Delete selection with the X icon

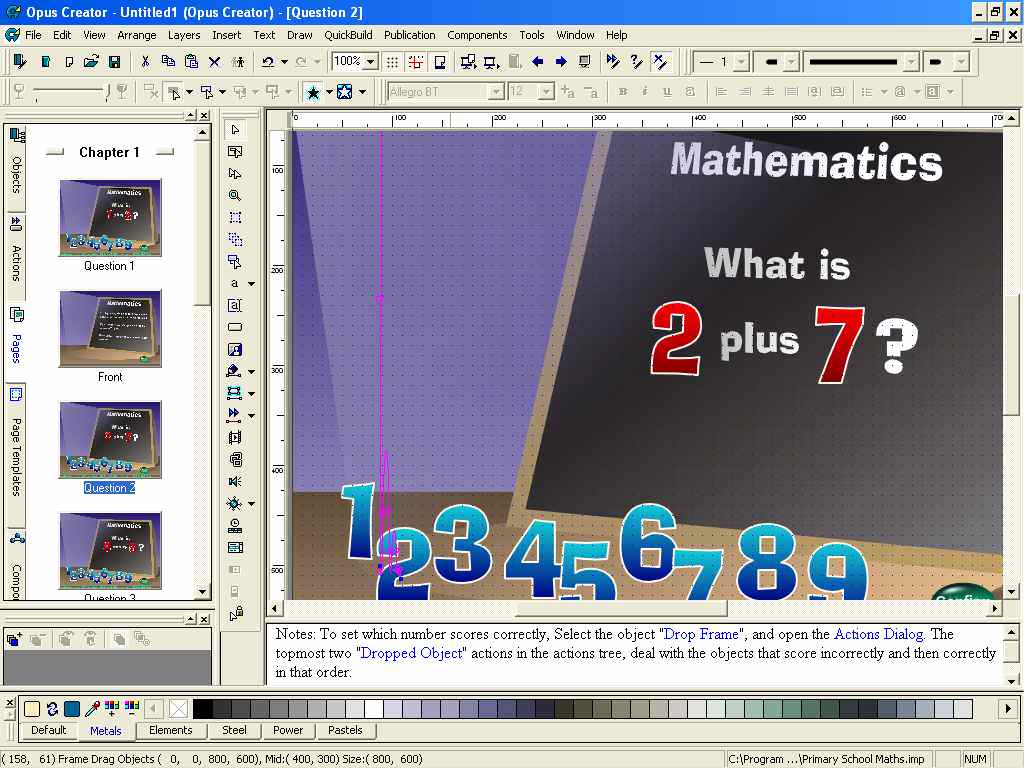coord(214,62)
